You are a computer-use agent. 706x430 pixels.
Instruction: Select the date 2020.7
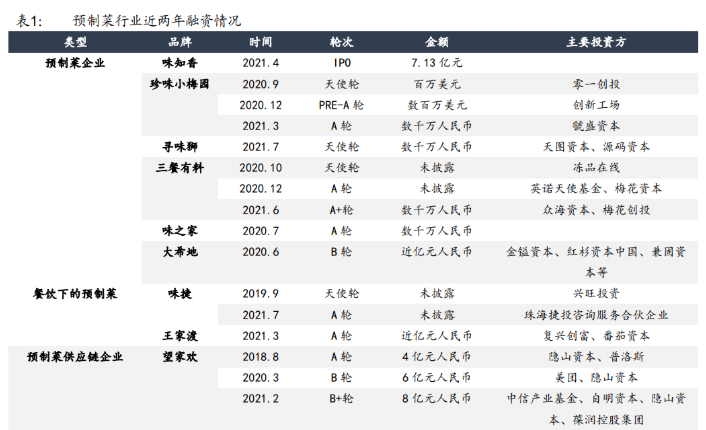click(x=261, y=231)
